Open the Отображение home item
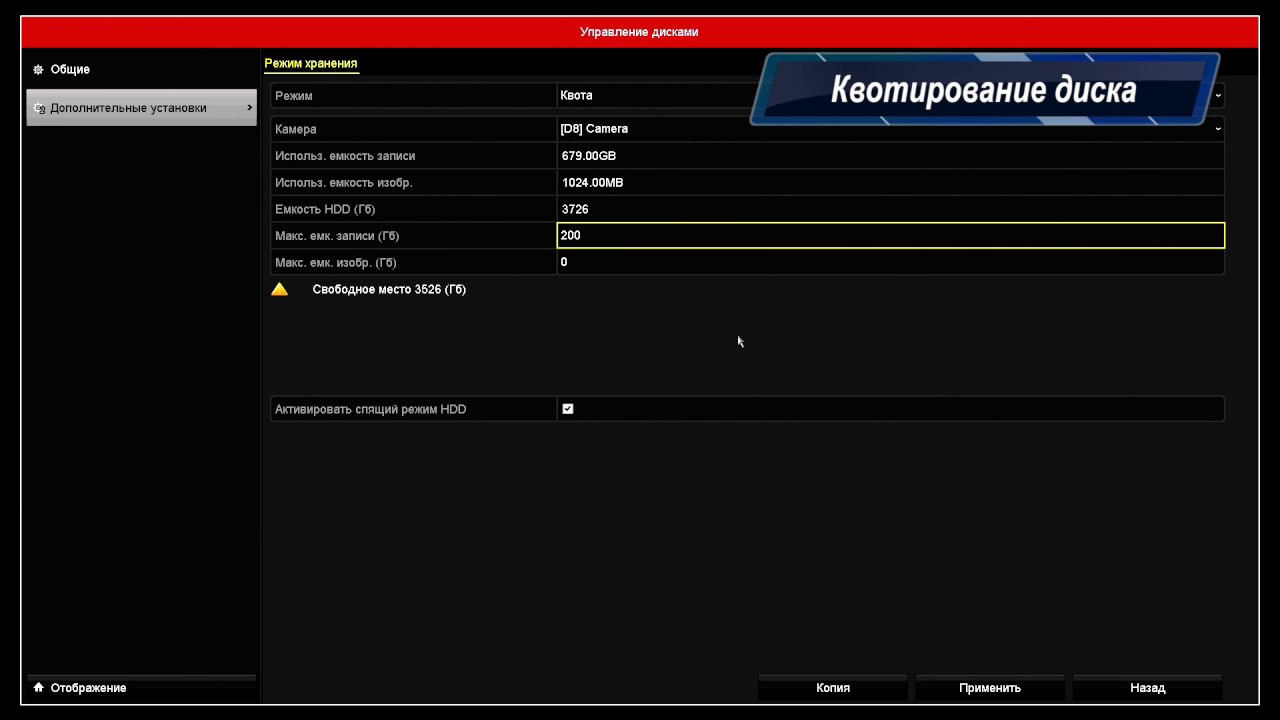Viewport: 1280px width, 720px height. click(x=141, y=688)
